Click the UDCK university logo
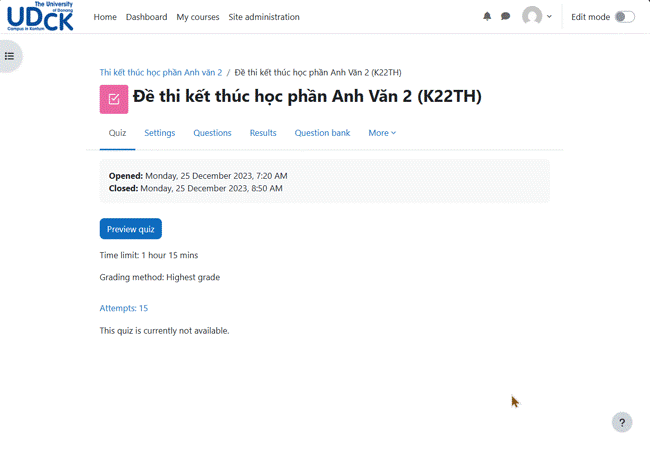The image size is (650, 450). [x=40, y=17]
